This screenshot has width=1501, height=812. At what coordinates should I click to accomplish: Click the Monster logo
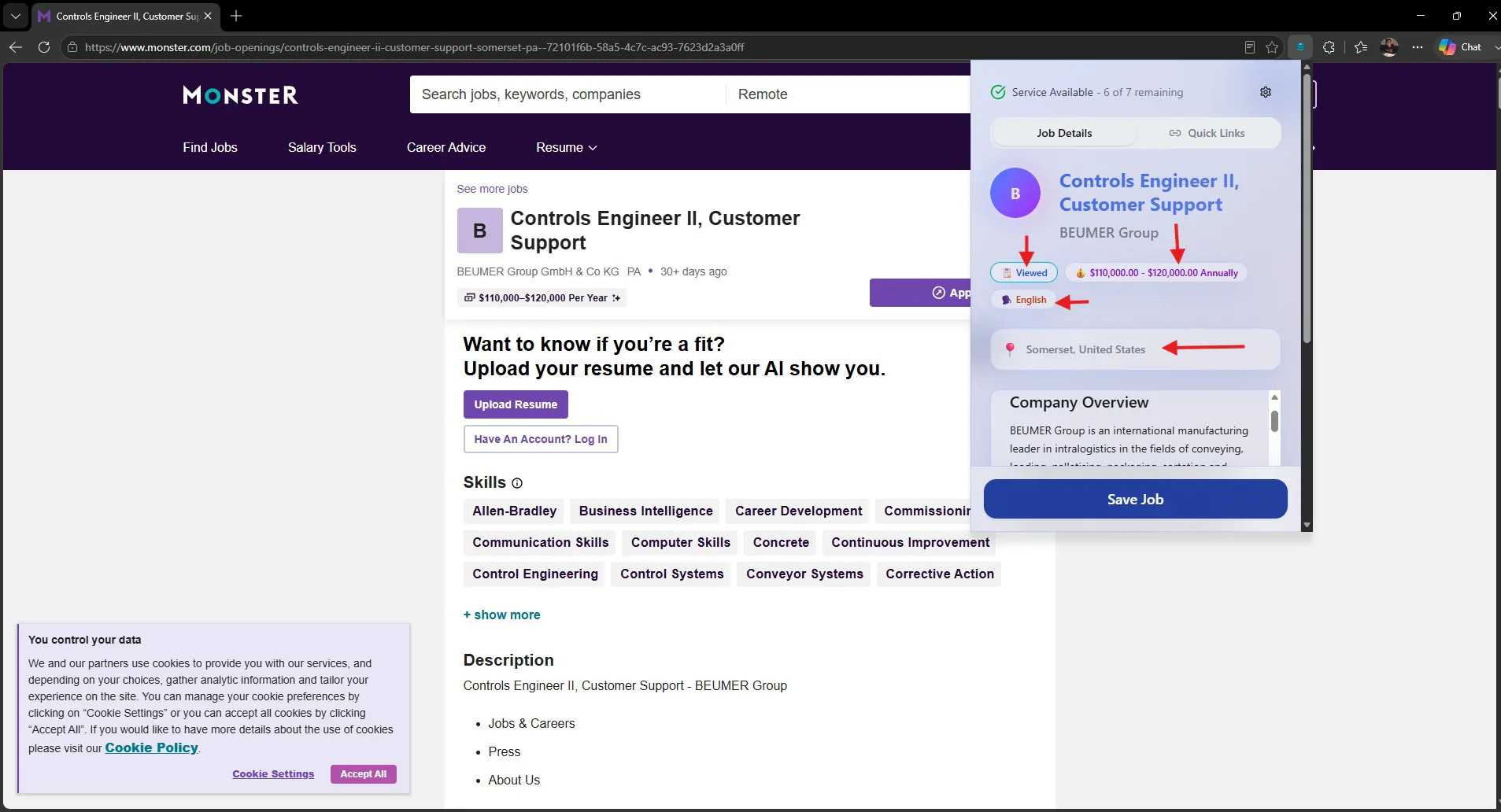pos(240,95)
